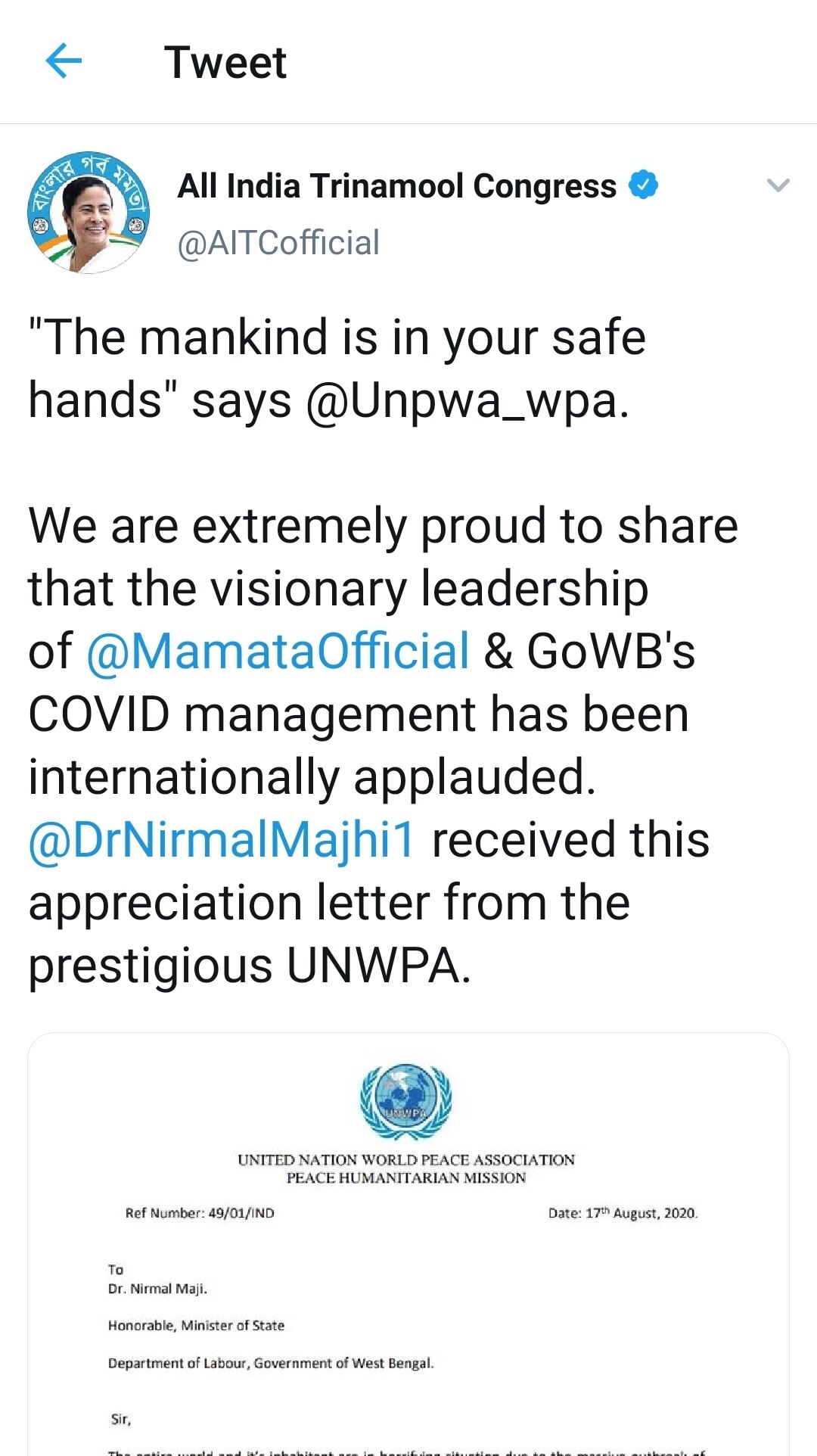Screen dimensions: 817x1456
Task: Tap the "internationally applauded" tweet text
Action: point(312,777)
